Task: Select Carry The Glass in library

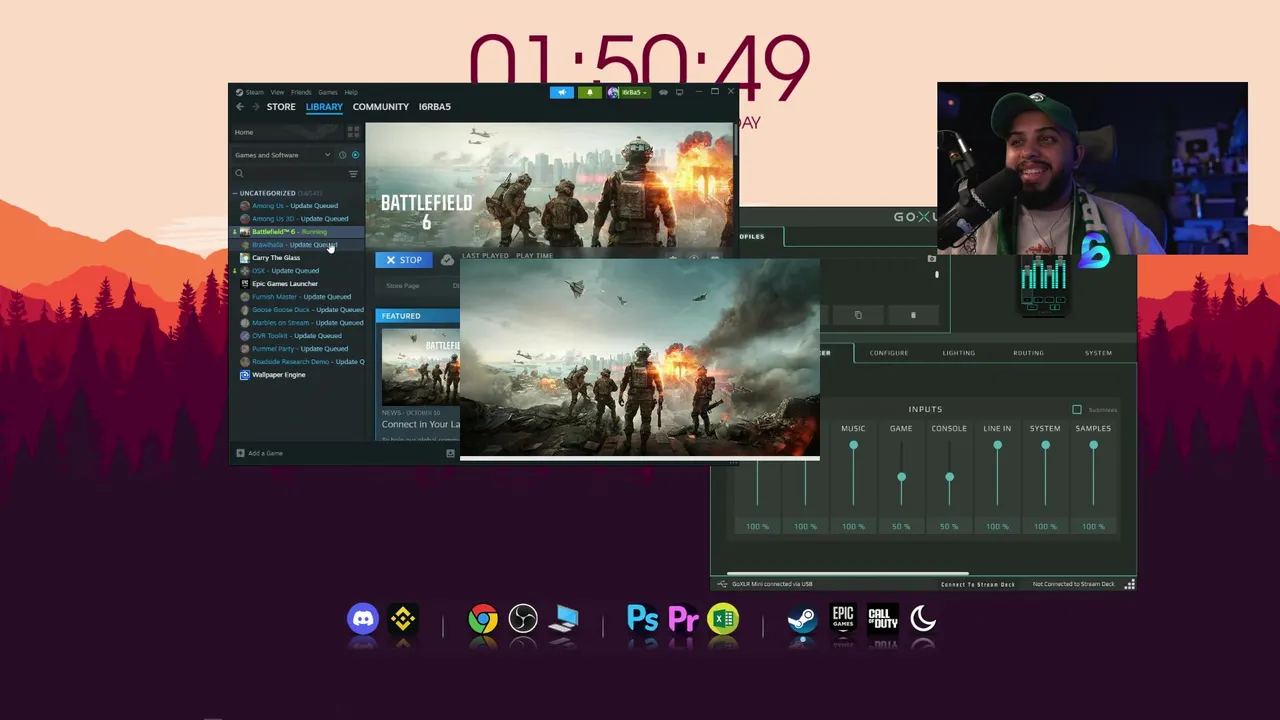Action: point(276,258)
